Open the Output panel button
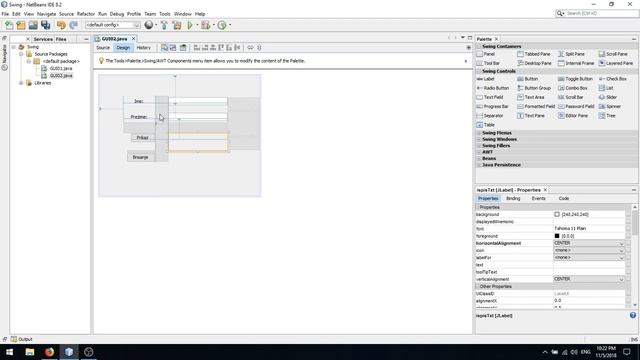Viewport: 640px width, 360px height. pyautogui.click(x=22, y=339)
